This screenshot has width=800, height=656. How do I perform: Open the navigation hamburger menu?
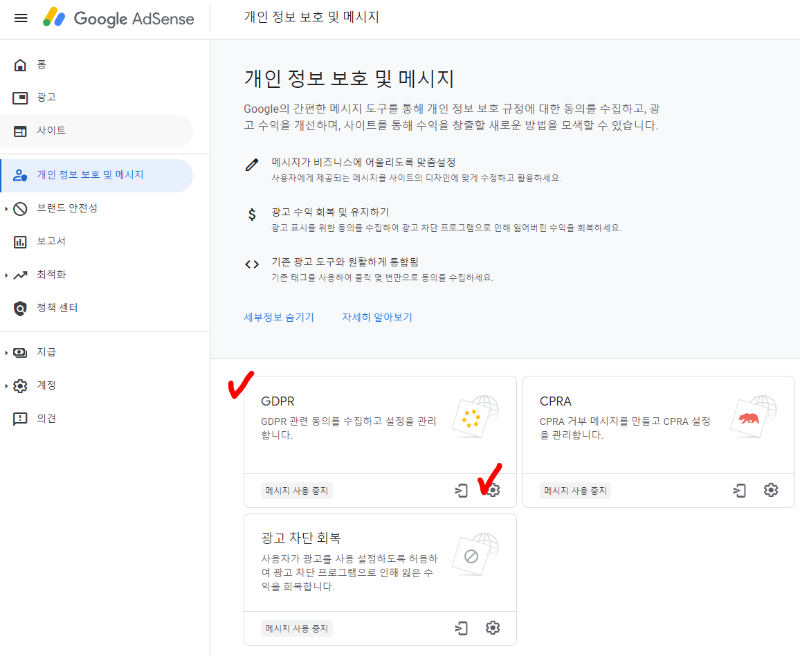[21, 17]
